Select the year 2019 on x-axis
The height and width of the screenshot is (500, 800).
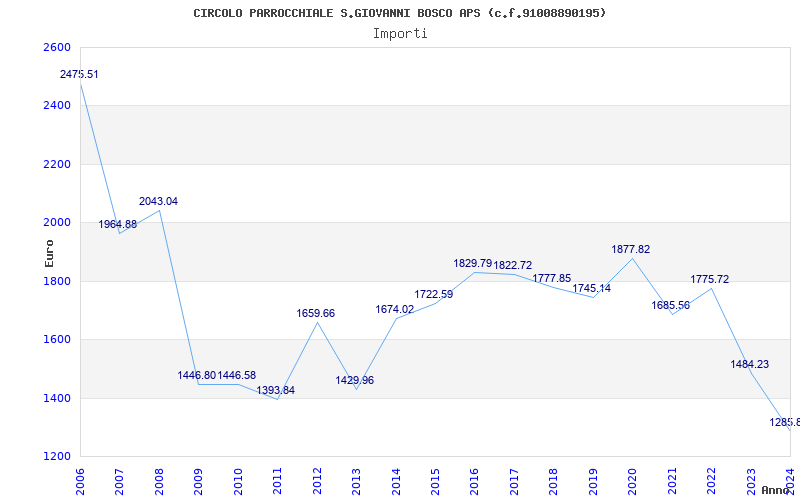coord(593,481)
